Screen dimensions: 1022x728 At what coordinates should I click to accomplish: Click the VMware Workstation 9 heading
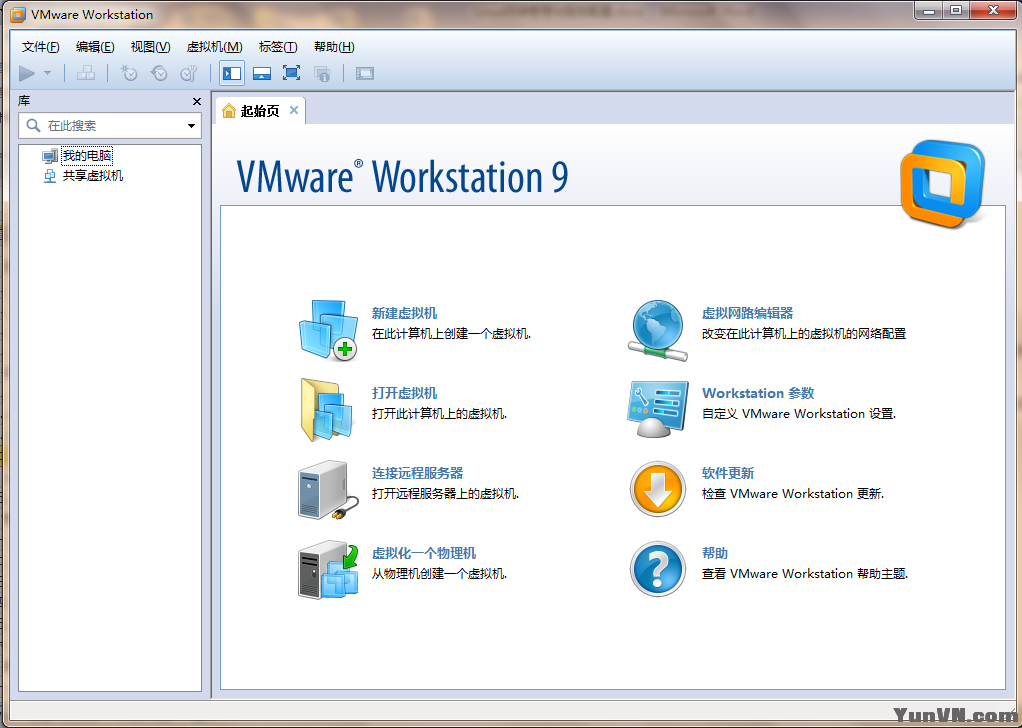(402, 177)
